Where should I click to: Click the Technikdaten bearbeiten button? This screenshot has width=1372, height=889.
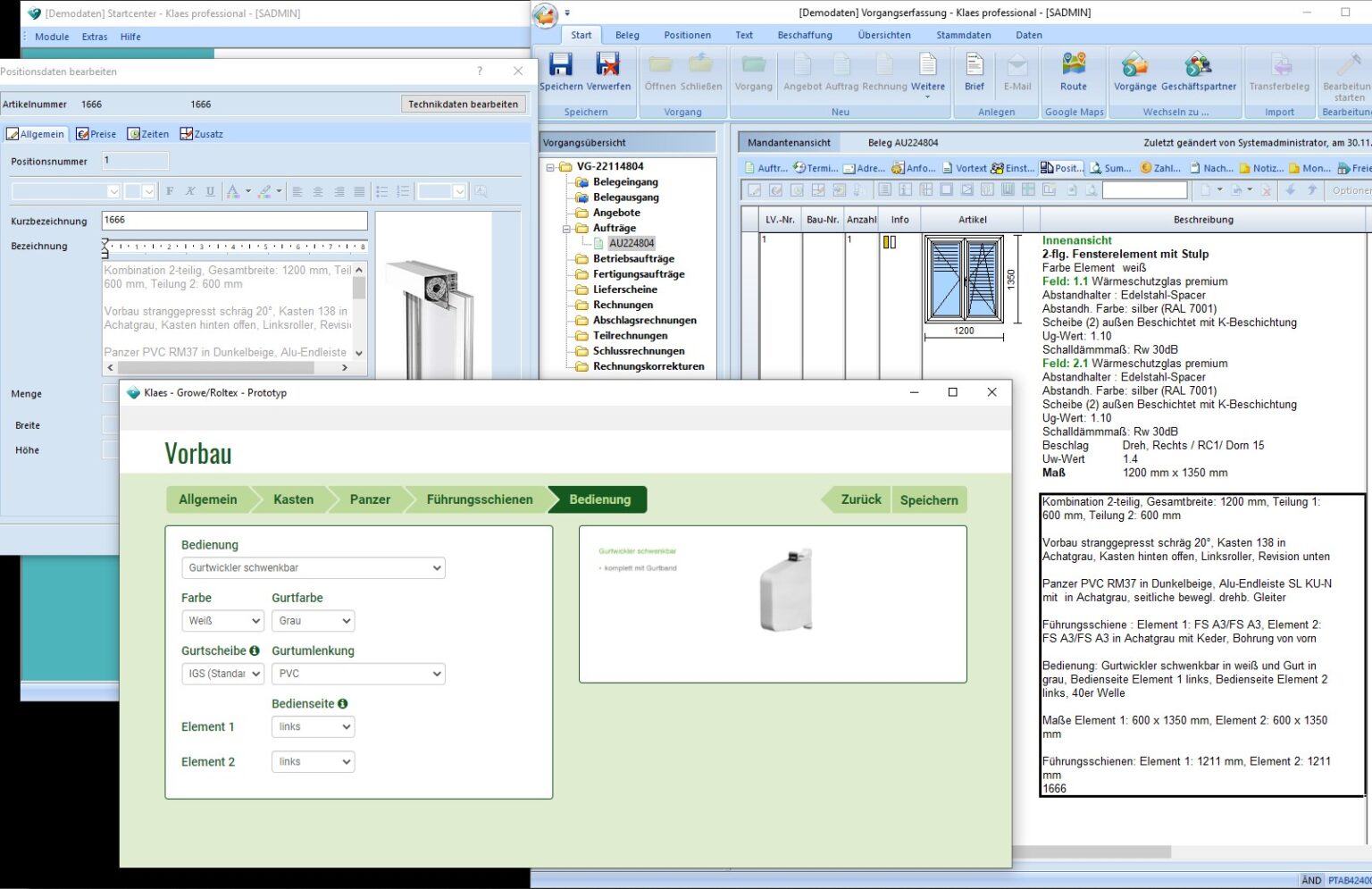[x=463, y=104]
